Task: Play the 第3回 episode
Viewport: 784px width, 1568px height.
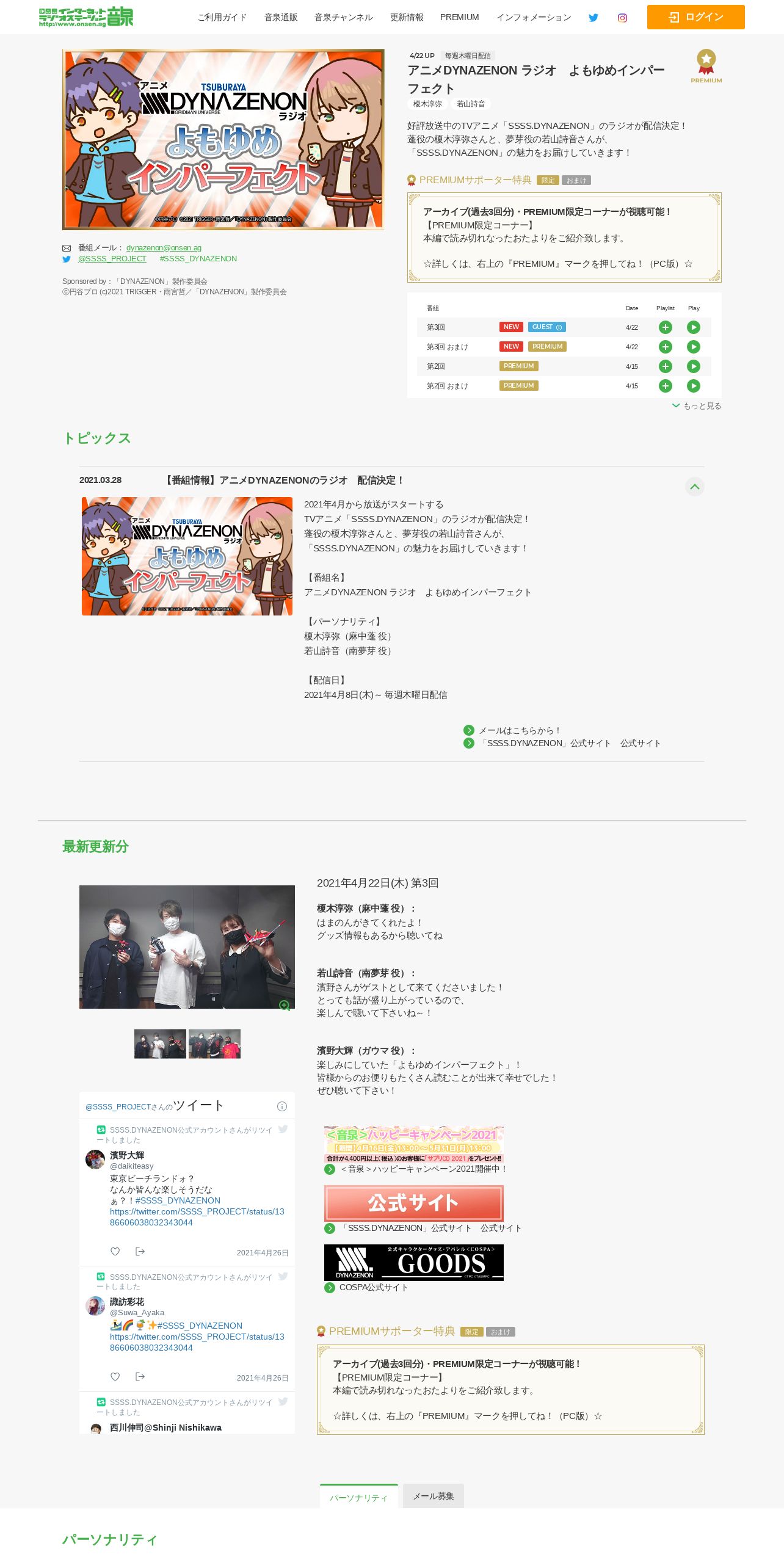Action: pyautogui.click(x=694, y=327)
